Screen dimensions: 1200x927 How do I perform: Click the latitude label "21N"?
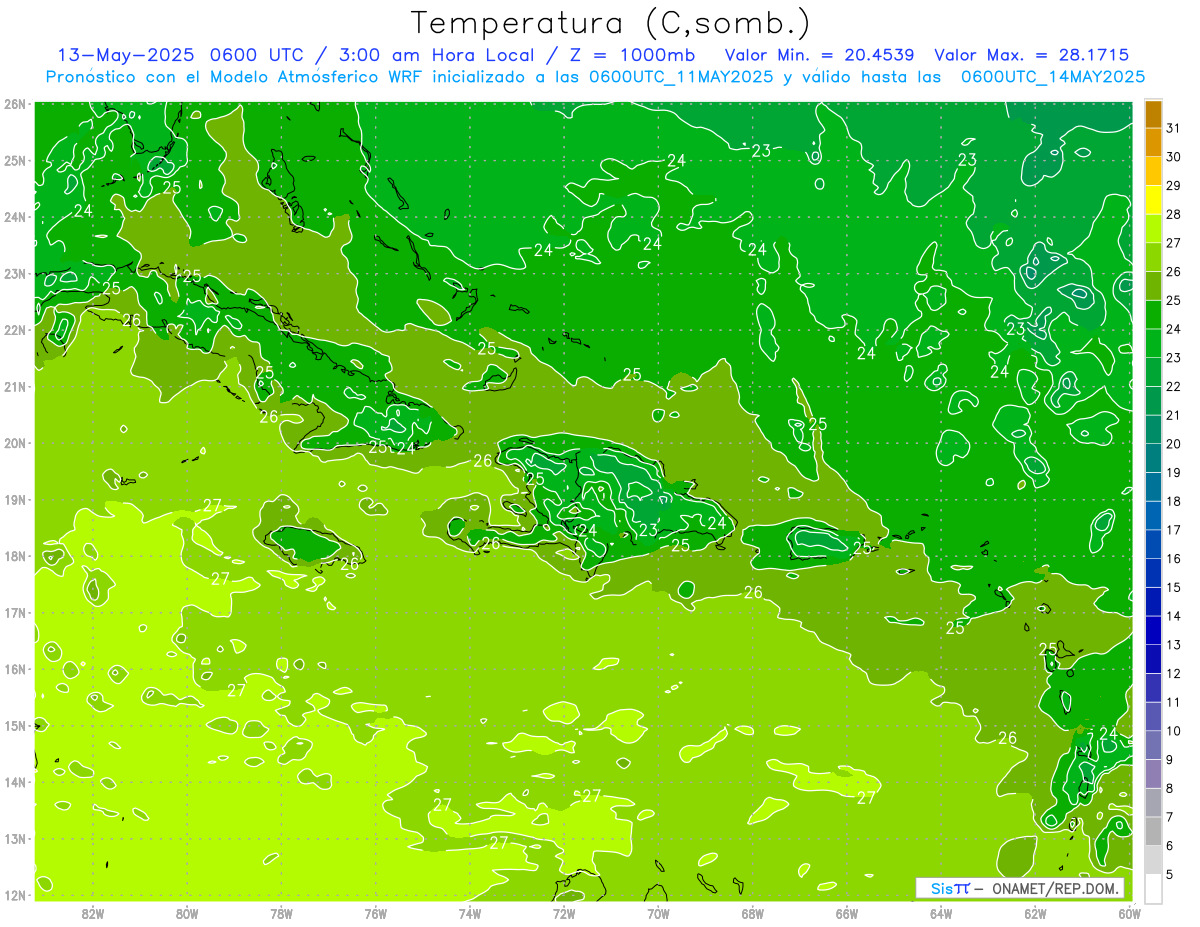(x=15, y=387)
